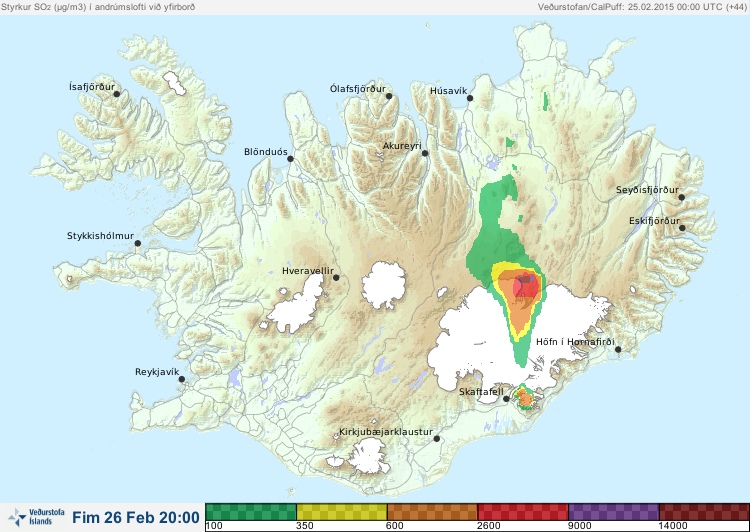Screen dimensions: 750x532
Task: Click the Ólafsfjörður marker dot
Action: click(x=389, y=96)
